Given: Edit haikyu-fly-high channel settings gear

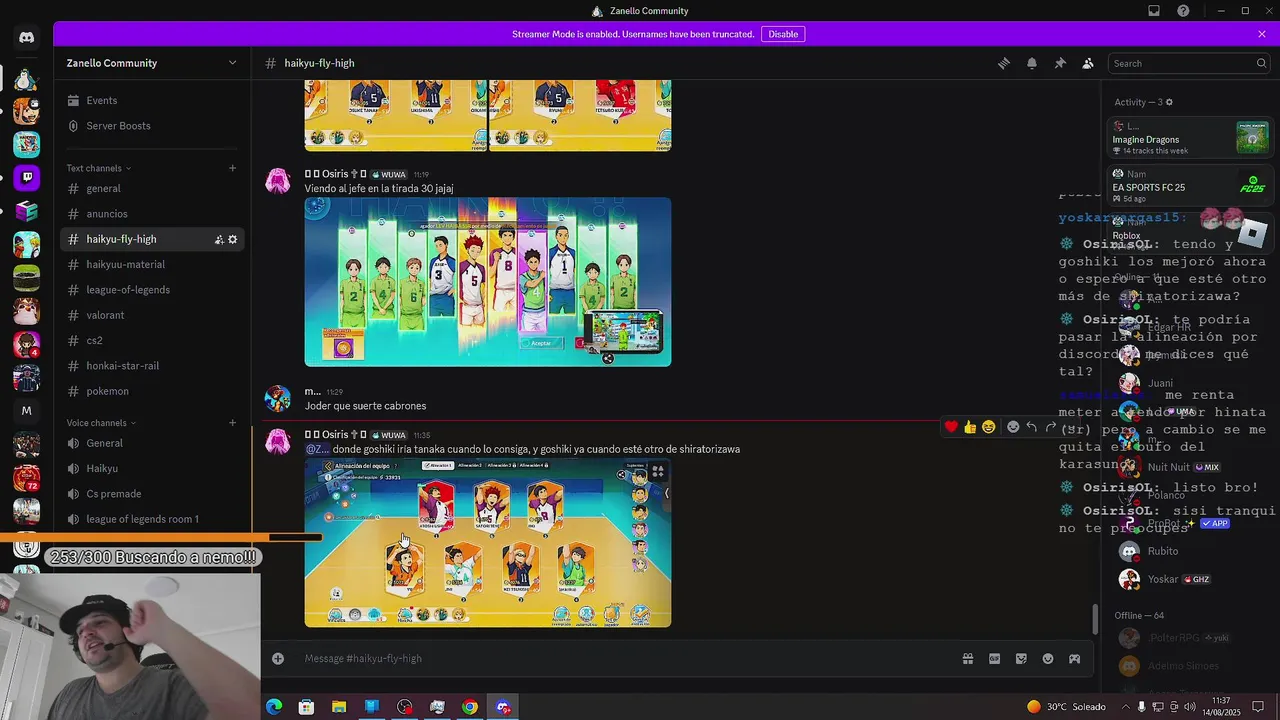Looking at the screenshot, I should coord(233,239).
